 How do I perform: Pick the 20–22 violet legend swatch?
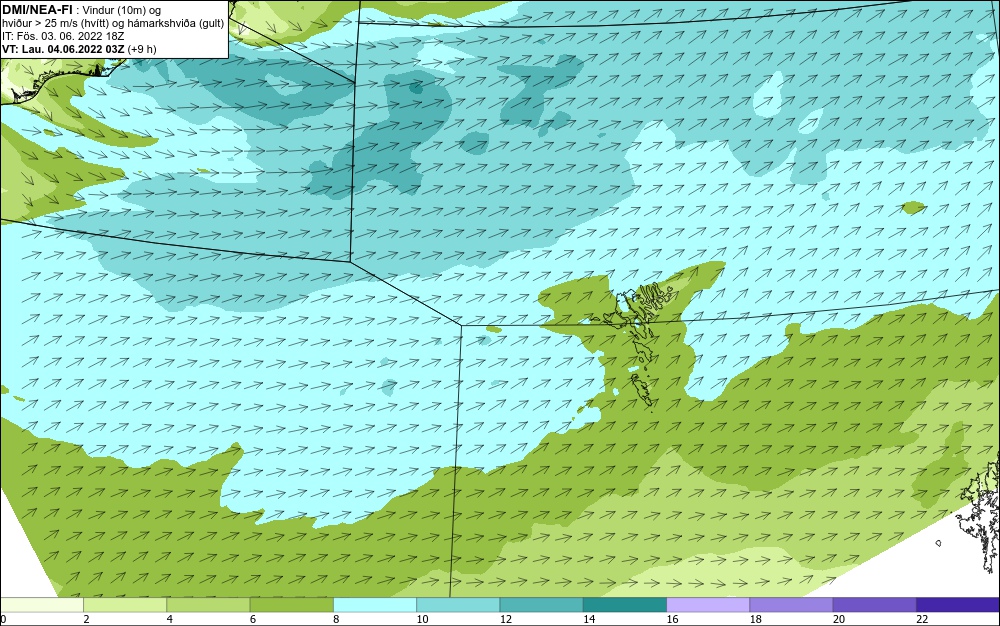coord(874,605)
